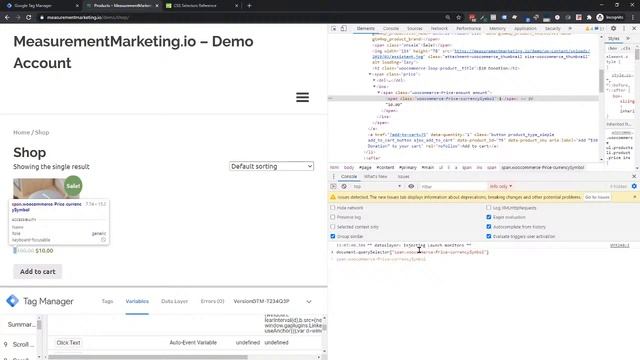Close the console drawer

634,176
